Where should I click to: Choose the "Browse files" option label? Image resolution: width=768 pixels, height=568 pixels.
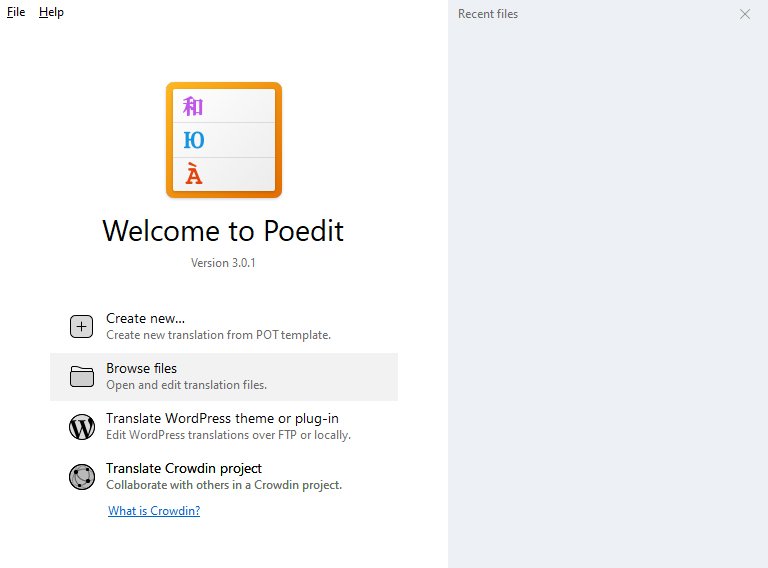click(x=141, y=369)
